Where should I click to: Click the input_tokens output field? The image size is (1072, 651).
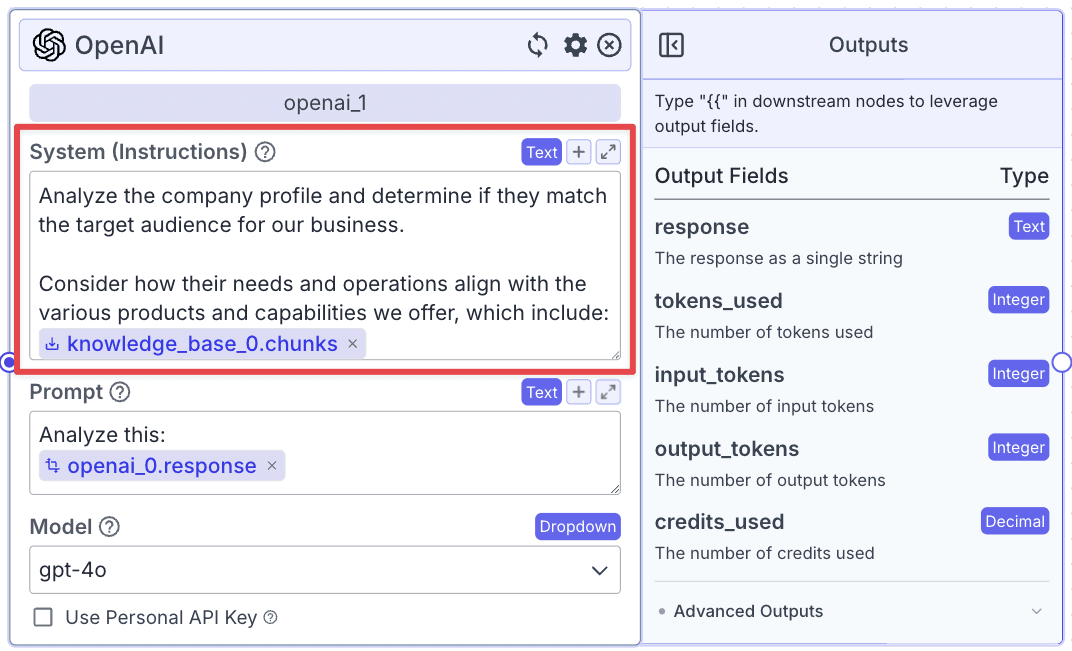click(x=719, y=375)
